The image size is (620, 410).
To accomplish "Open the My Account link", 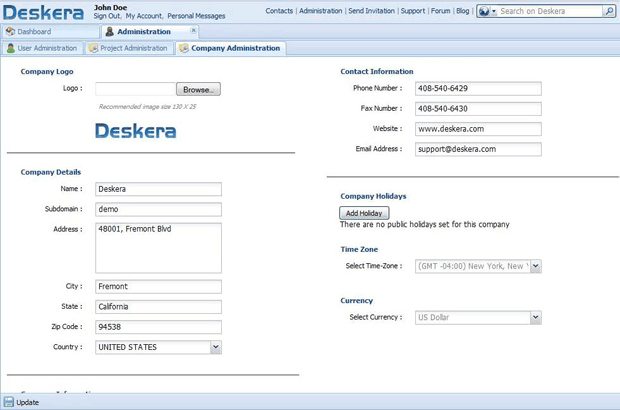I will coord(144,16).
